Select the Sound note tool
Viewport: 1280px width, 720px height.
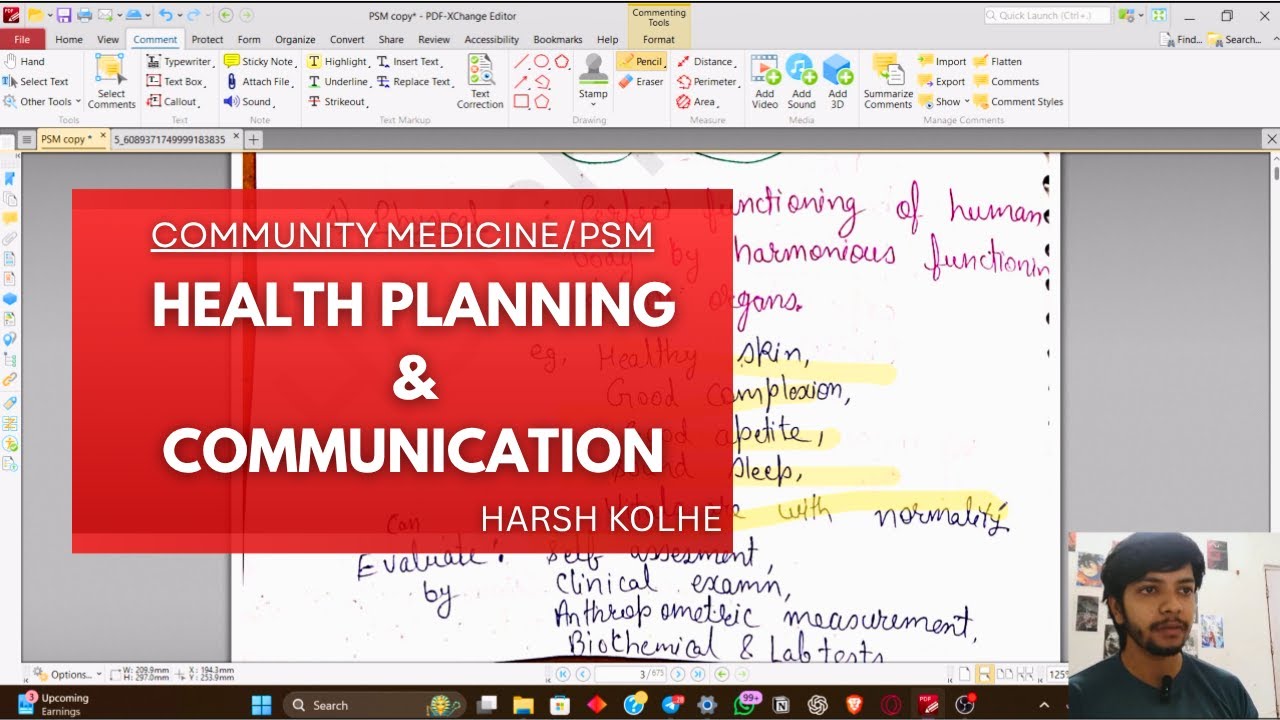coord(248,102)
